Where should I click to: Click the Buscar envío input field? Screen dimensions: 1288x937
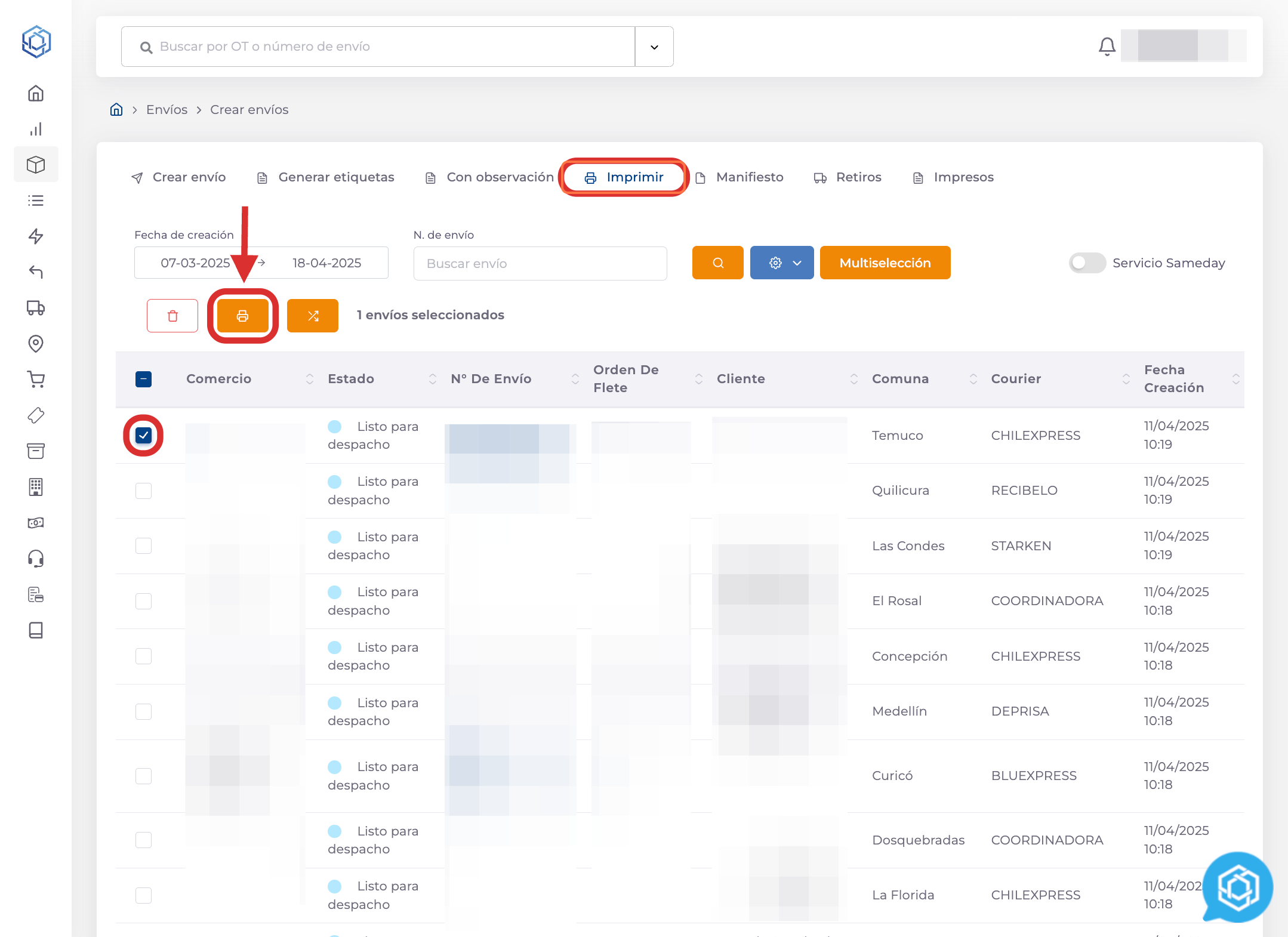click(540, 263)
